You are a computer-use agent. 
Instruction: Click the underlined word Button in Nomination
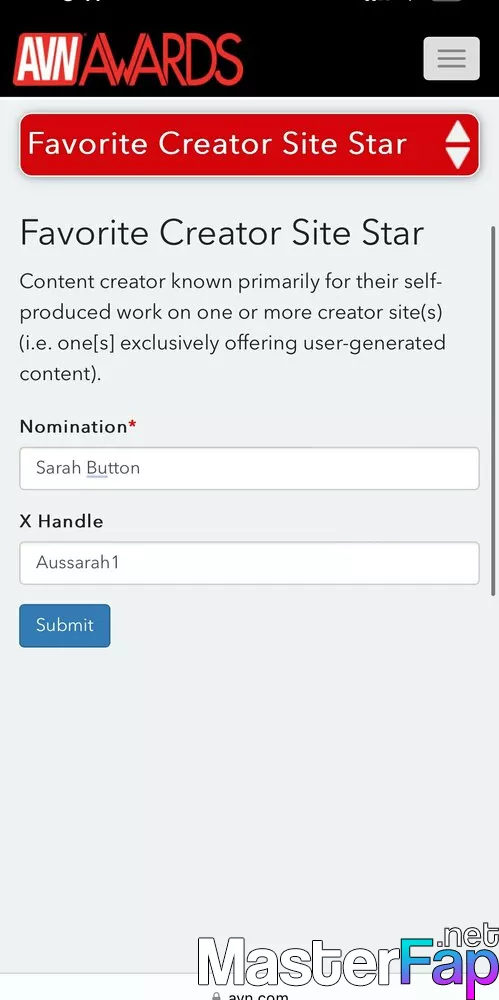(113, 468)
